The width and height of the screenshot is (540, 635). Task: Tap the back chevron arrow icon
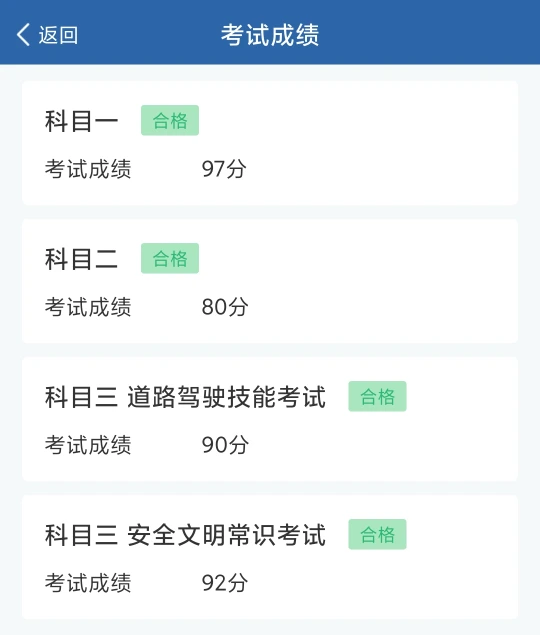click(x=23, y=34)
